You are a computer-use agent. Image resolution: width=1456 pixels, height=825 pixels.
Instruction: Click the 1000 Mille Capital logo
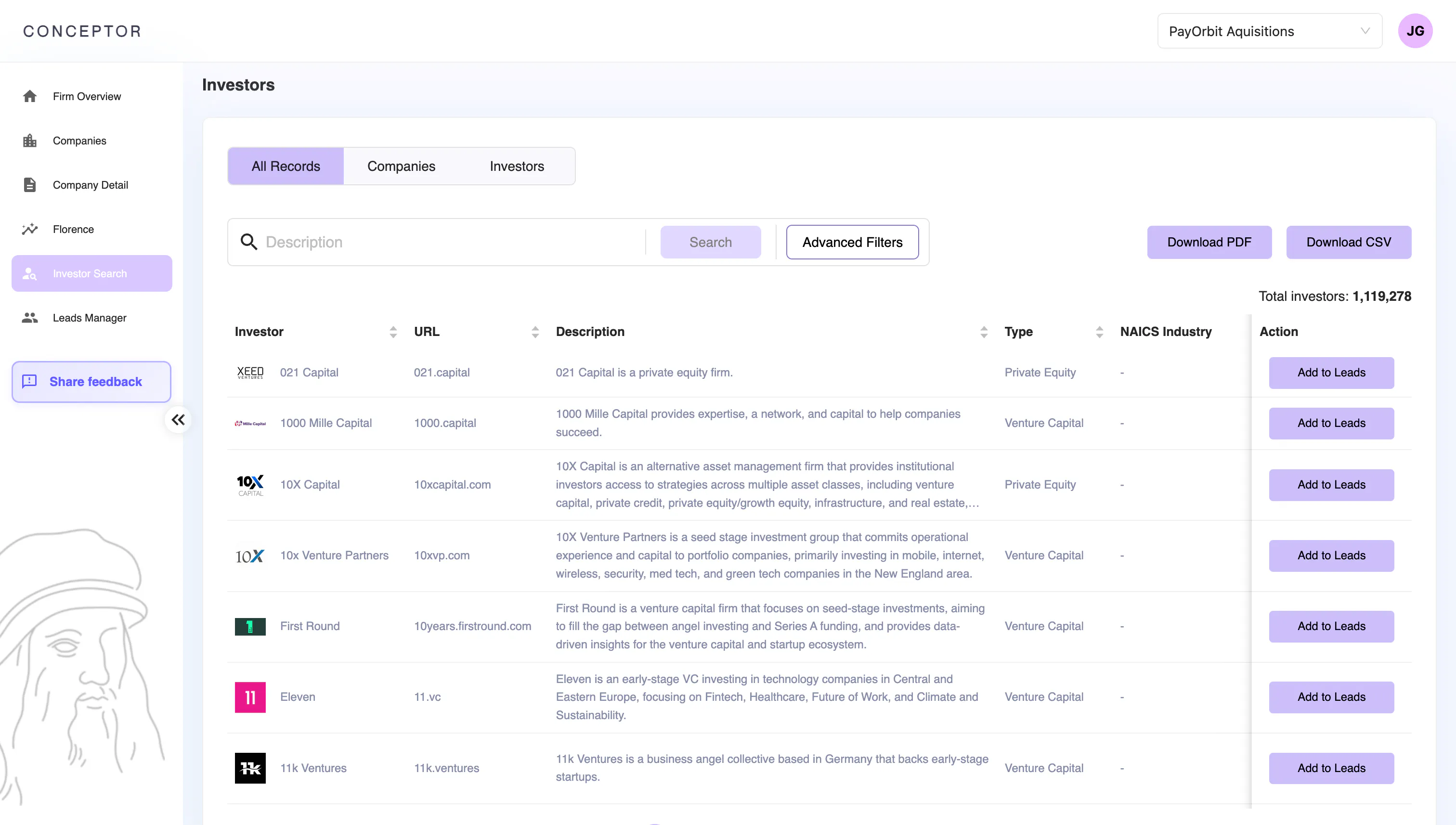point(250,423)
